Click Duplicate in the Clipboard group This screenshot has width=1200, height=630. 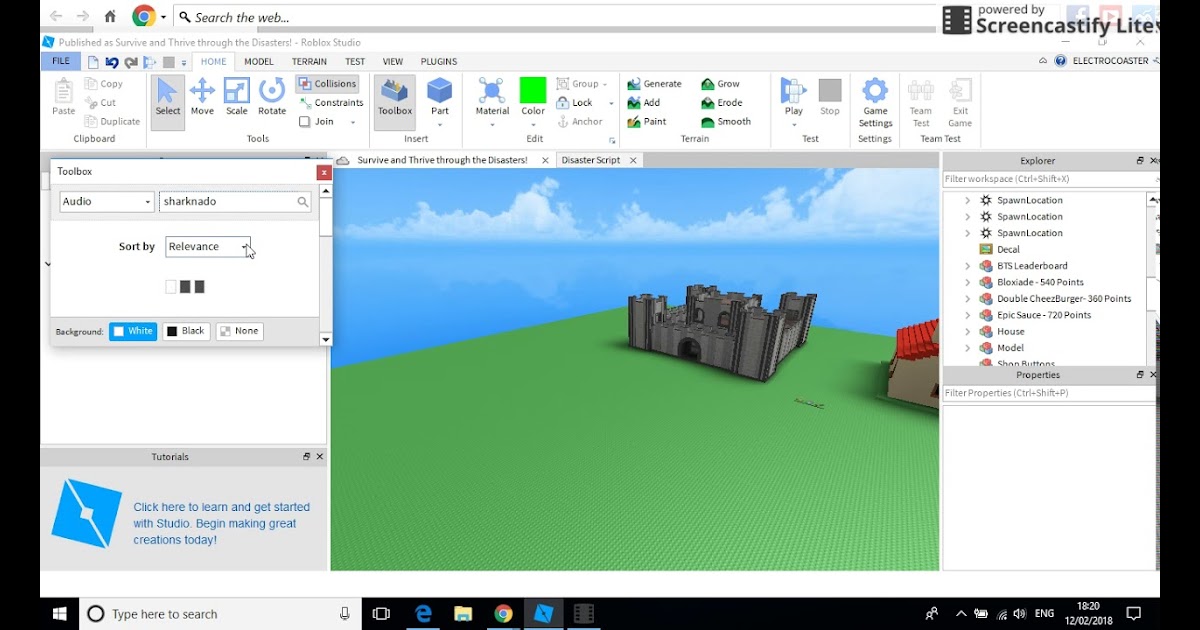click(x=113, y=122)
